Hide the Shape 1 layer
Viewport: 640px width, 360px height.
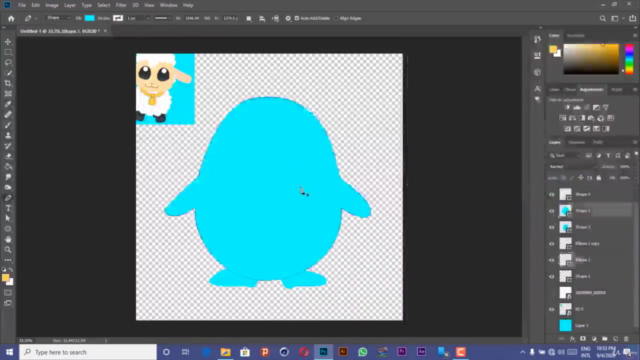click(x=551, y=276)
